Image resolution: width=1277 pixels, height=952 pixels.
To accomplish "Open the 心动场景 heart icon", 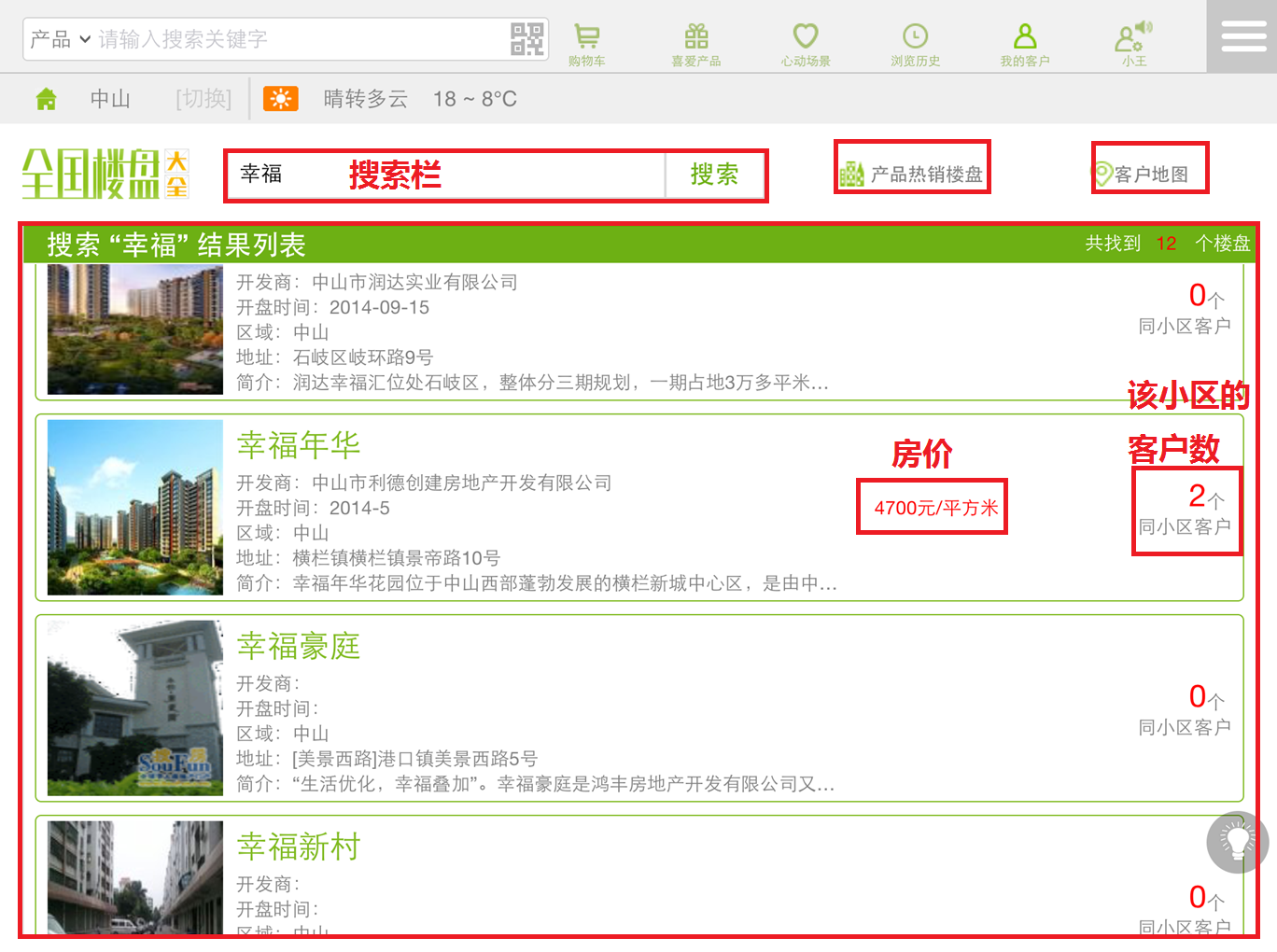I will point(806,44).
